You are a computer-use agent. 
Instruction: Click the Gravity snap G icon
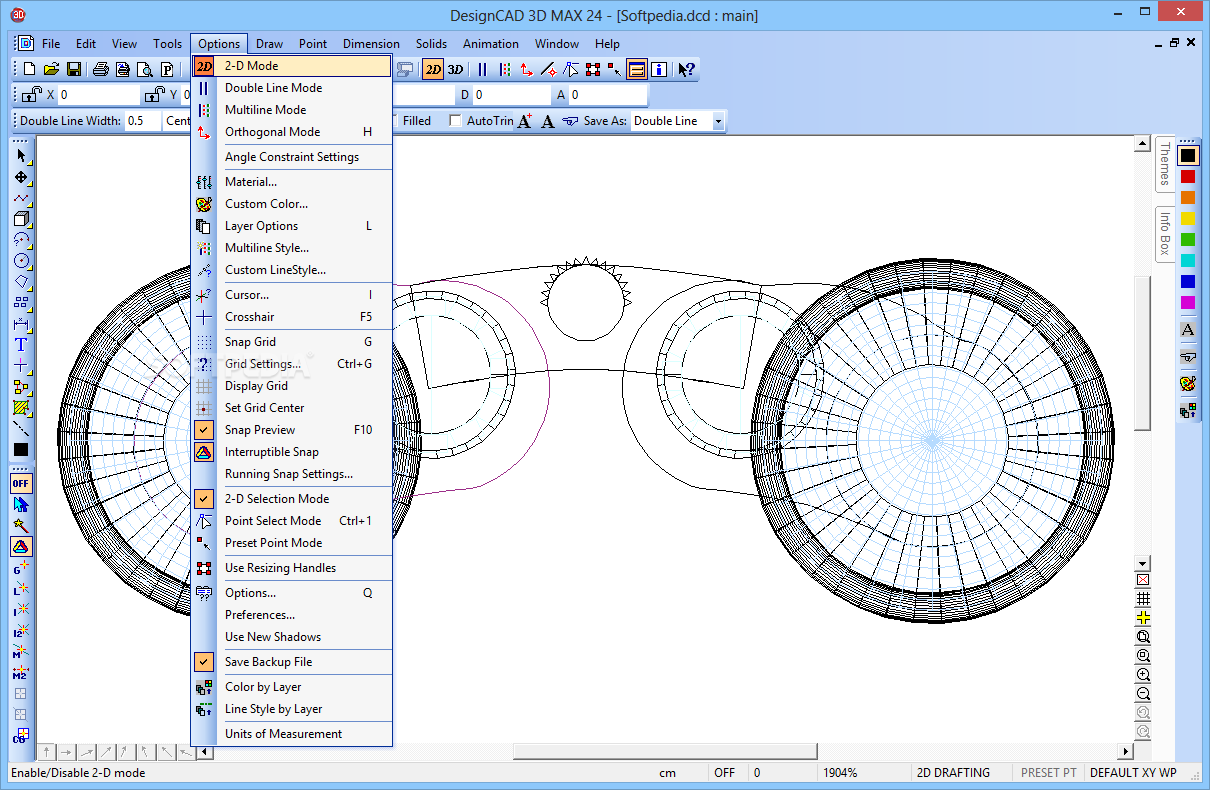[21, 568]
